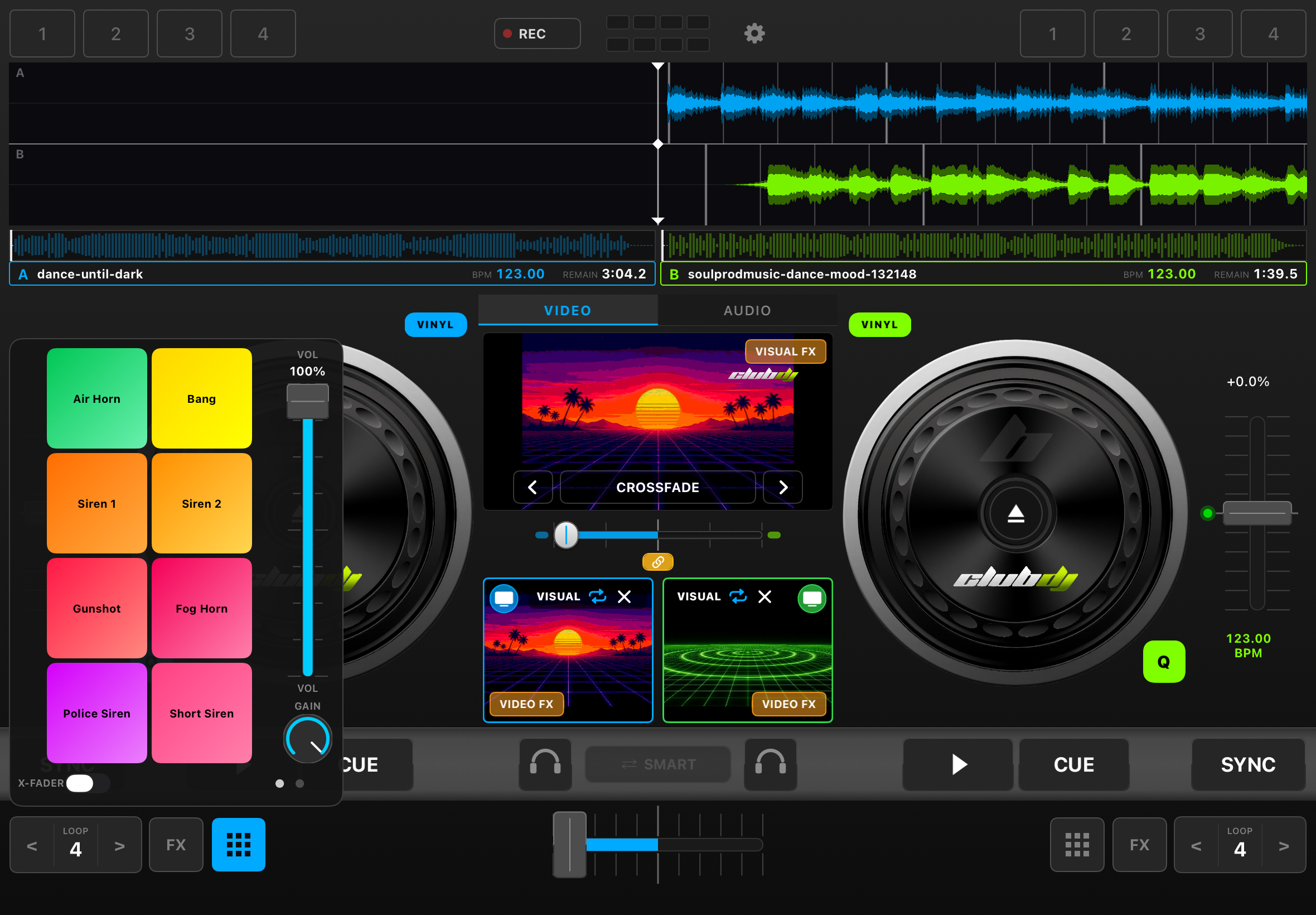Select next video transition with right chevron
Viewport: 1316px width, 915px height.
[x=782, y=487]
